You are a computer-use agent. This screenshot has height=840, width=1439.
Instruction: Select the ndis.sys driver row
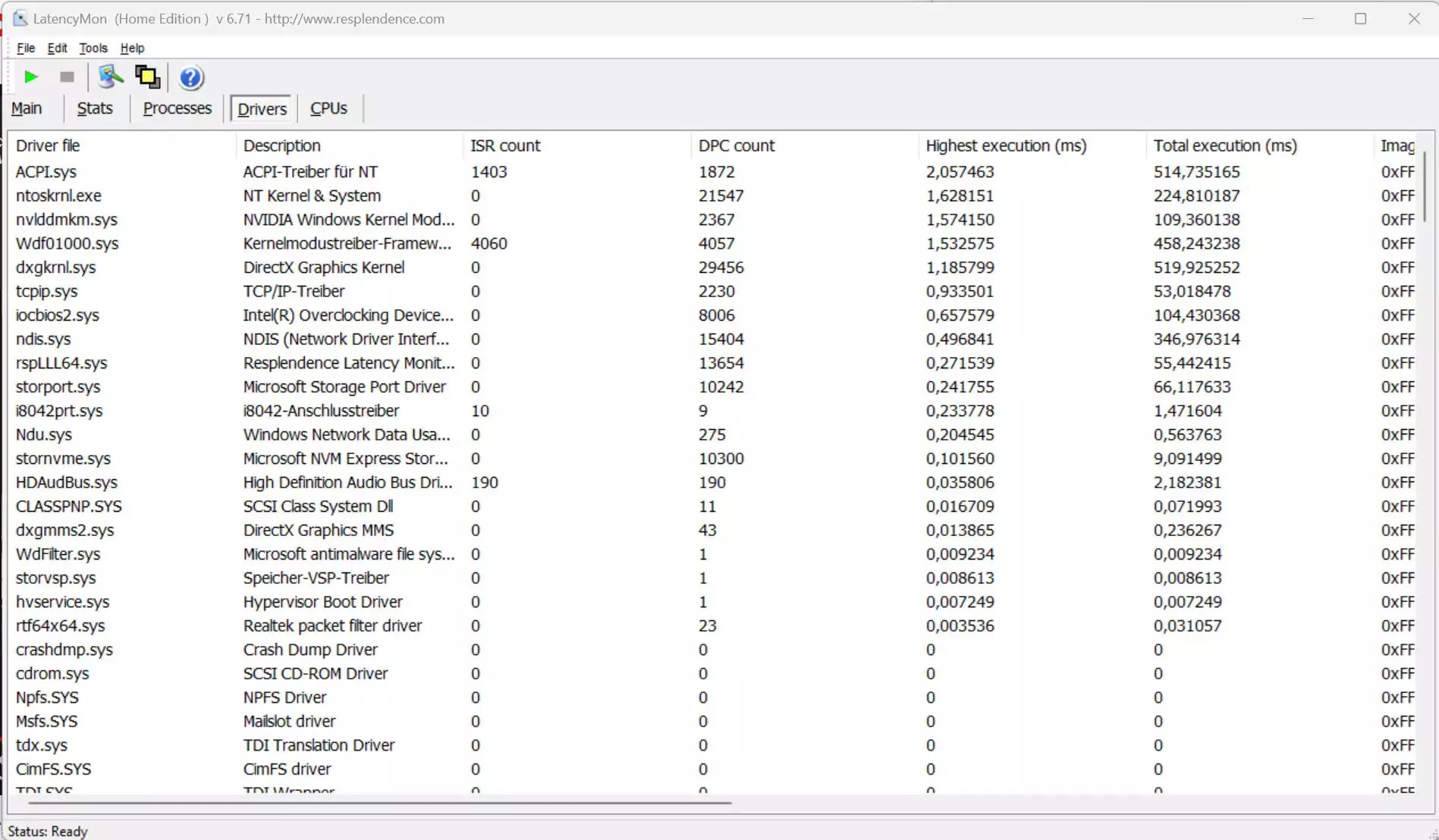click(x=713, y=339)
